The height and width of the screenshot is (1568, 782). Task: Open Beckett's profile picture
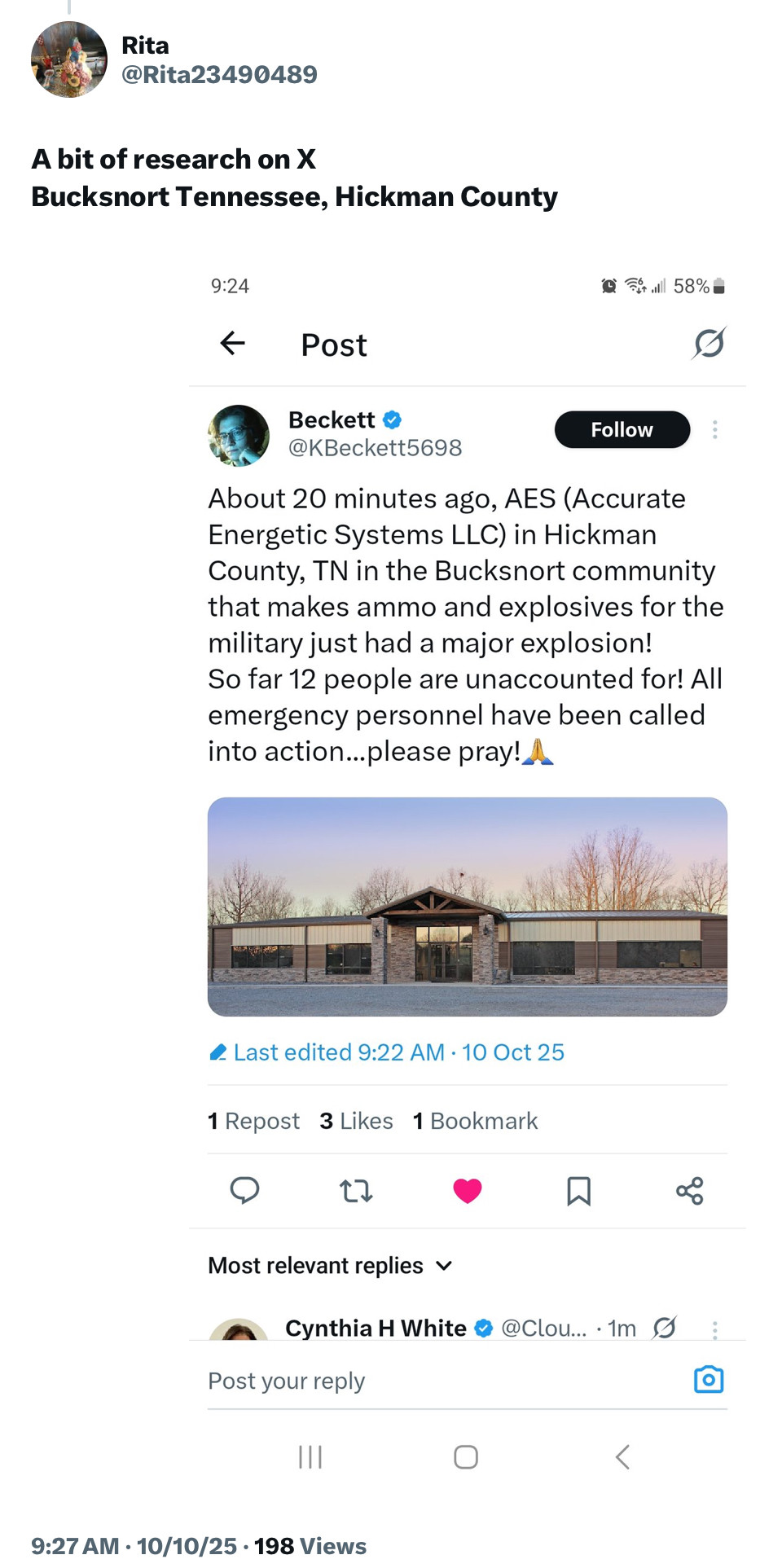click(239, 436)
